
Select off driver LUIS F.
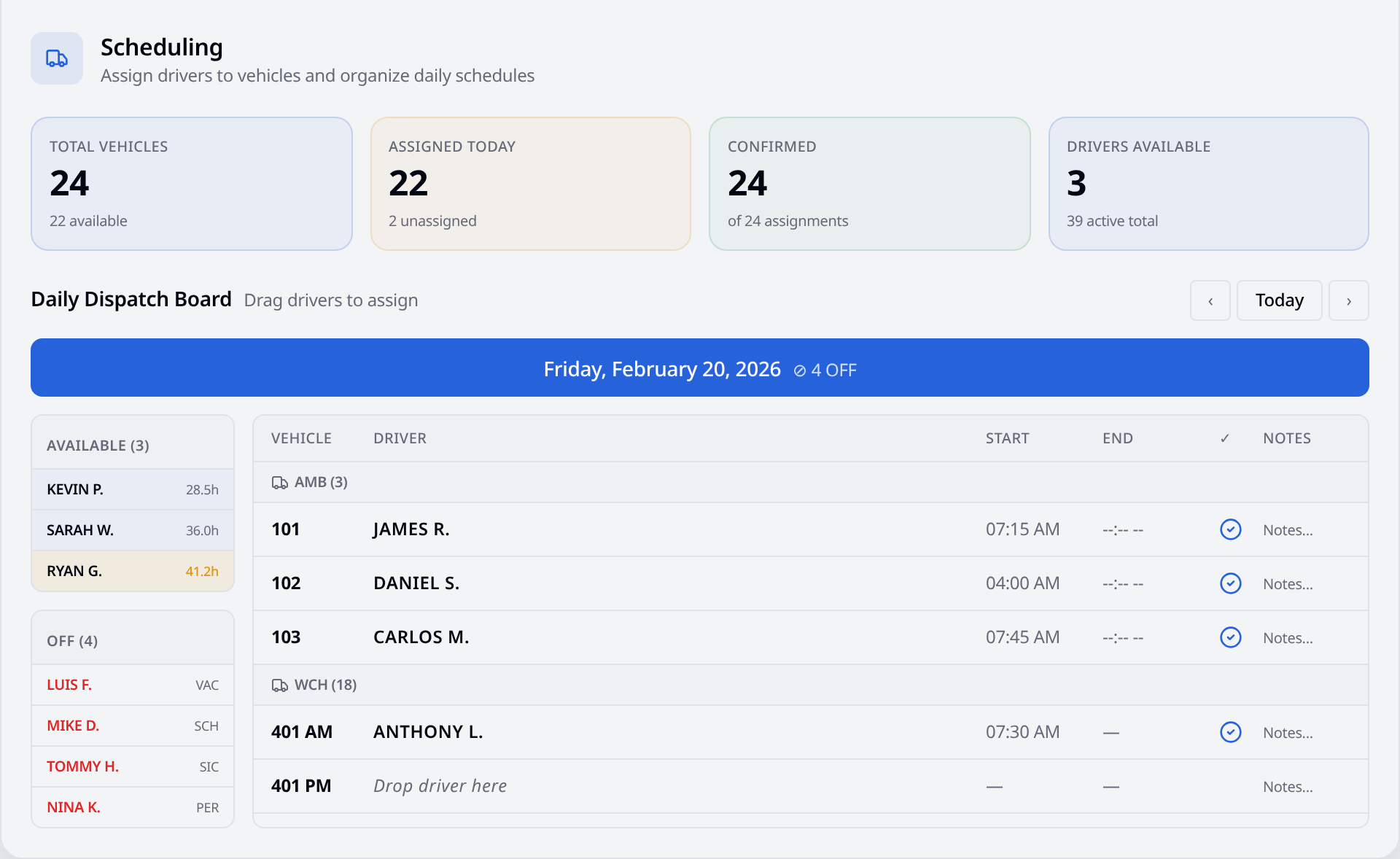tap(133, 685)
